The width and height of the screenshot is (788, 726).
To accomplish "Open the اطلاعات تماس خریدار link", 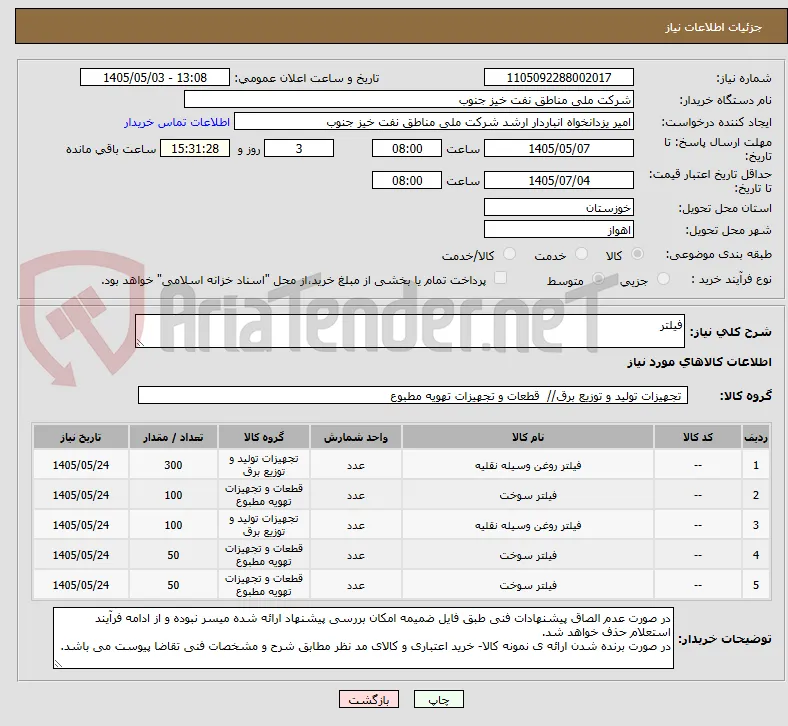I will 177,122.
